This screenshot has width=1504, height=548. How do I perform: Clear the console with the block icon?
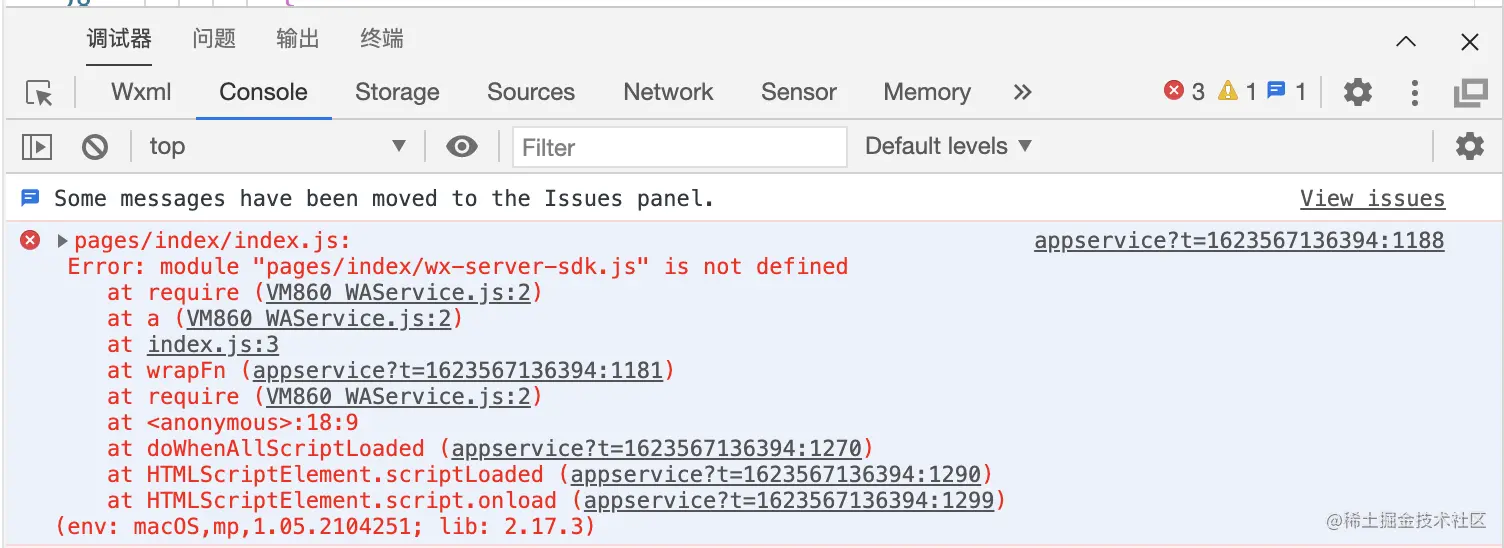[95, 147]
